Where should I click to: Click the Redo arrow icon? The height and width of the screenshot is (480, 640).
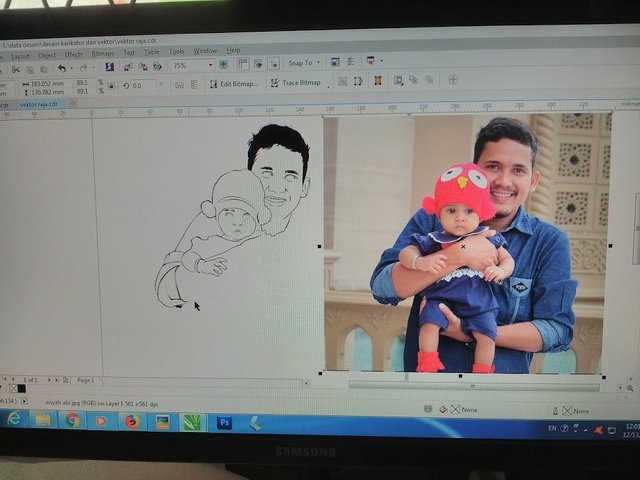(x=83, y=68)
